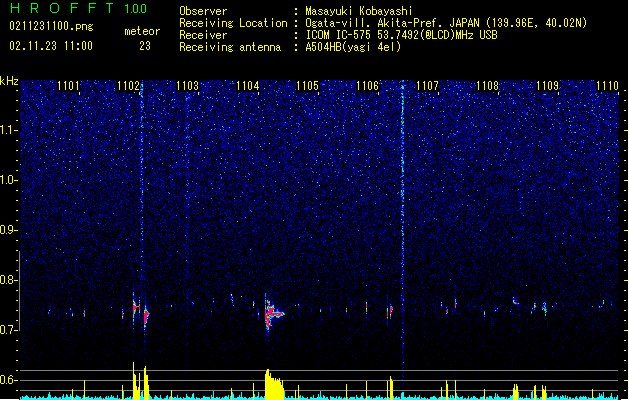Screen dimensions: 629x400
Task: Click the 0.6 kHz axis label
Action: [9, 380]
